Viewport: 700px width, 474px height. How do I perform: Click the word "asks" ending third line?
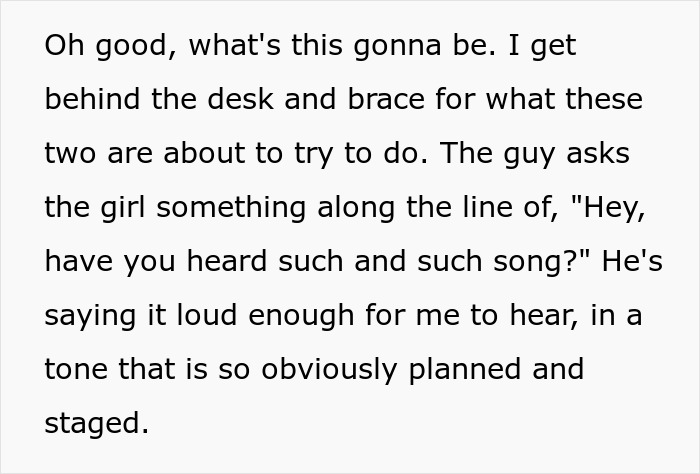click(598, 153)
